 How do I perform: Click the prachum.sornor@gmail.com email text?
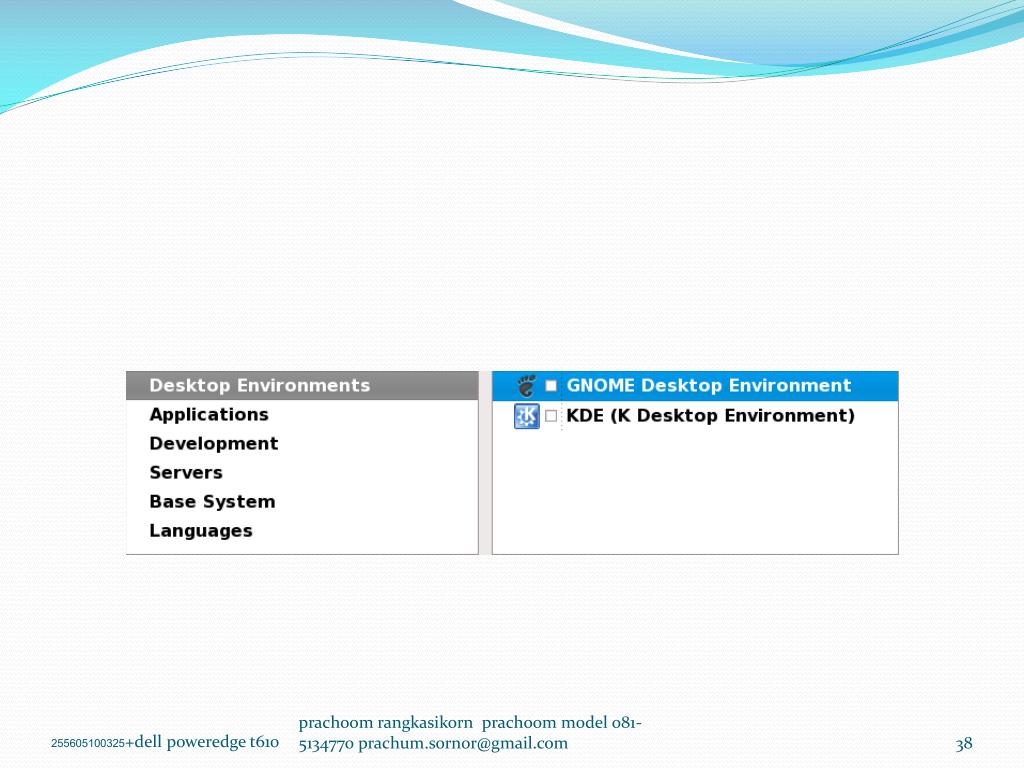tap(463, 743)
